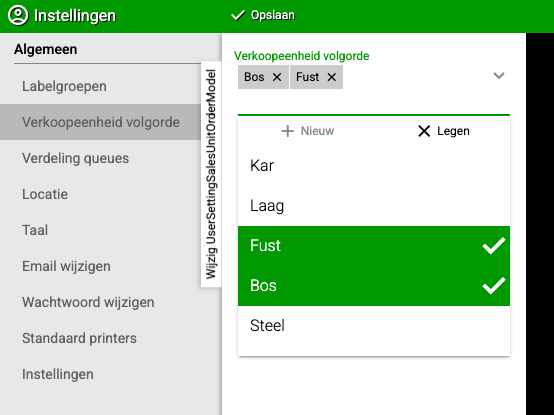Click the X icon beside Legen
Screen dimensions: 554x415
[x=424, y=131]
